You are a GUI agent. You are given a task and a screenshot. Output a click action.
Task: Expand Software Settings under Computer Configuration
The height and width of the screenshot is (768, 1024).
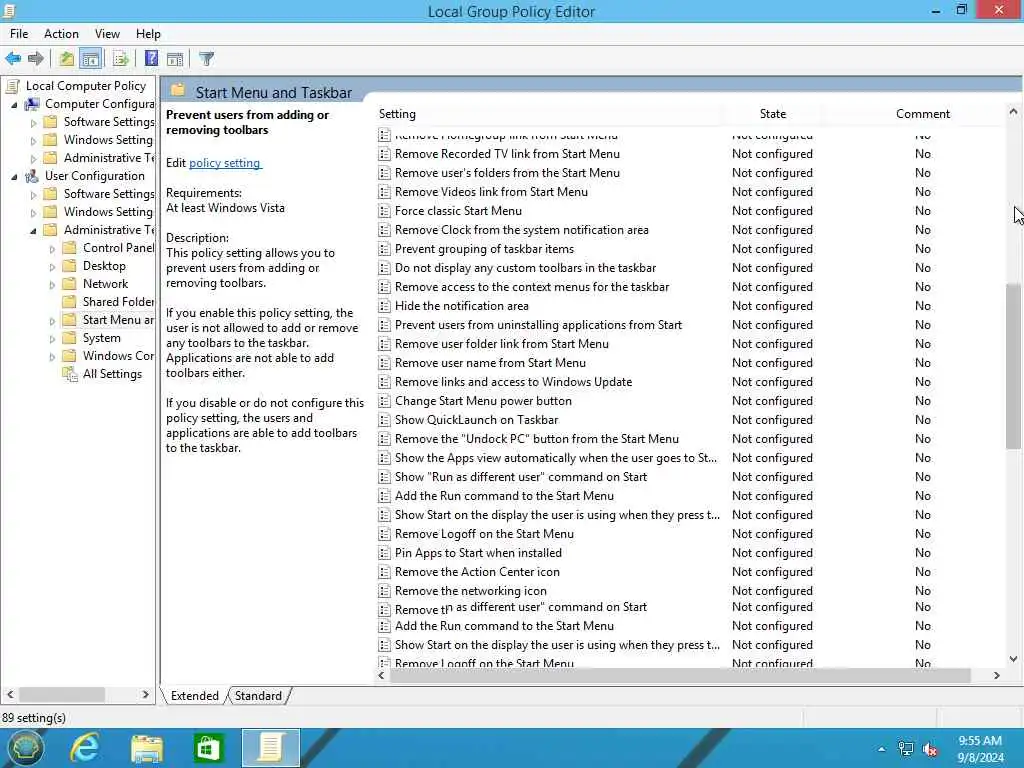pos(33,122)
